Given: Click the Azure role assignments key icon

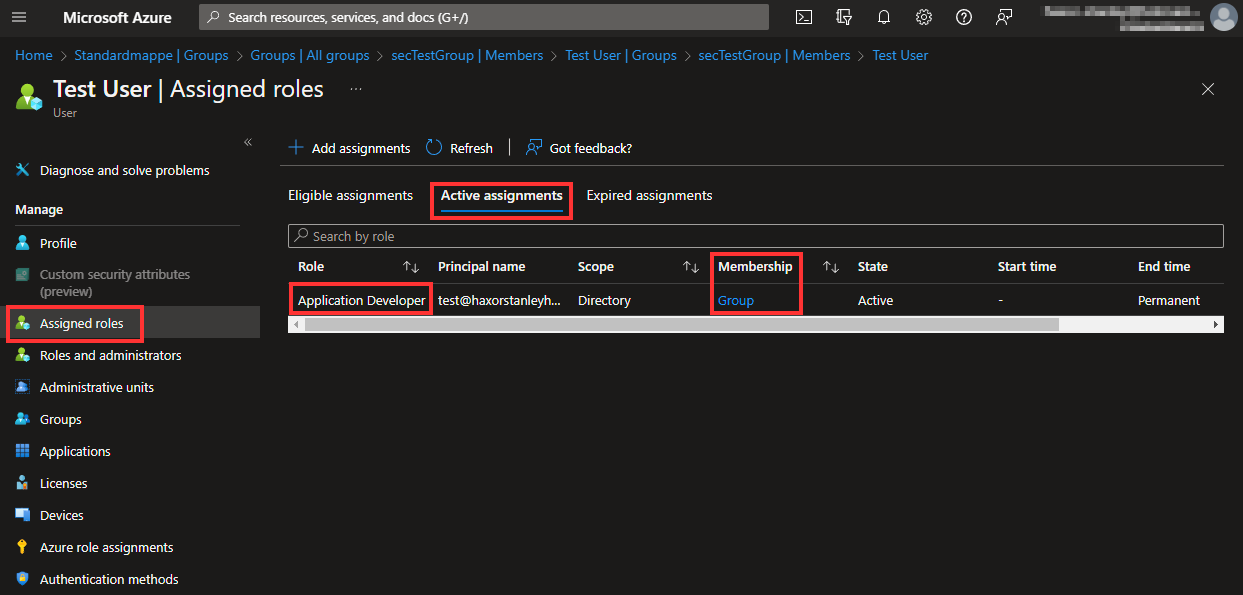Looking at the screenshot, I should tap(23, 547).
